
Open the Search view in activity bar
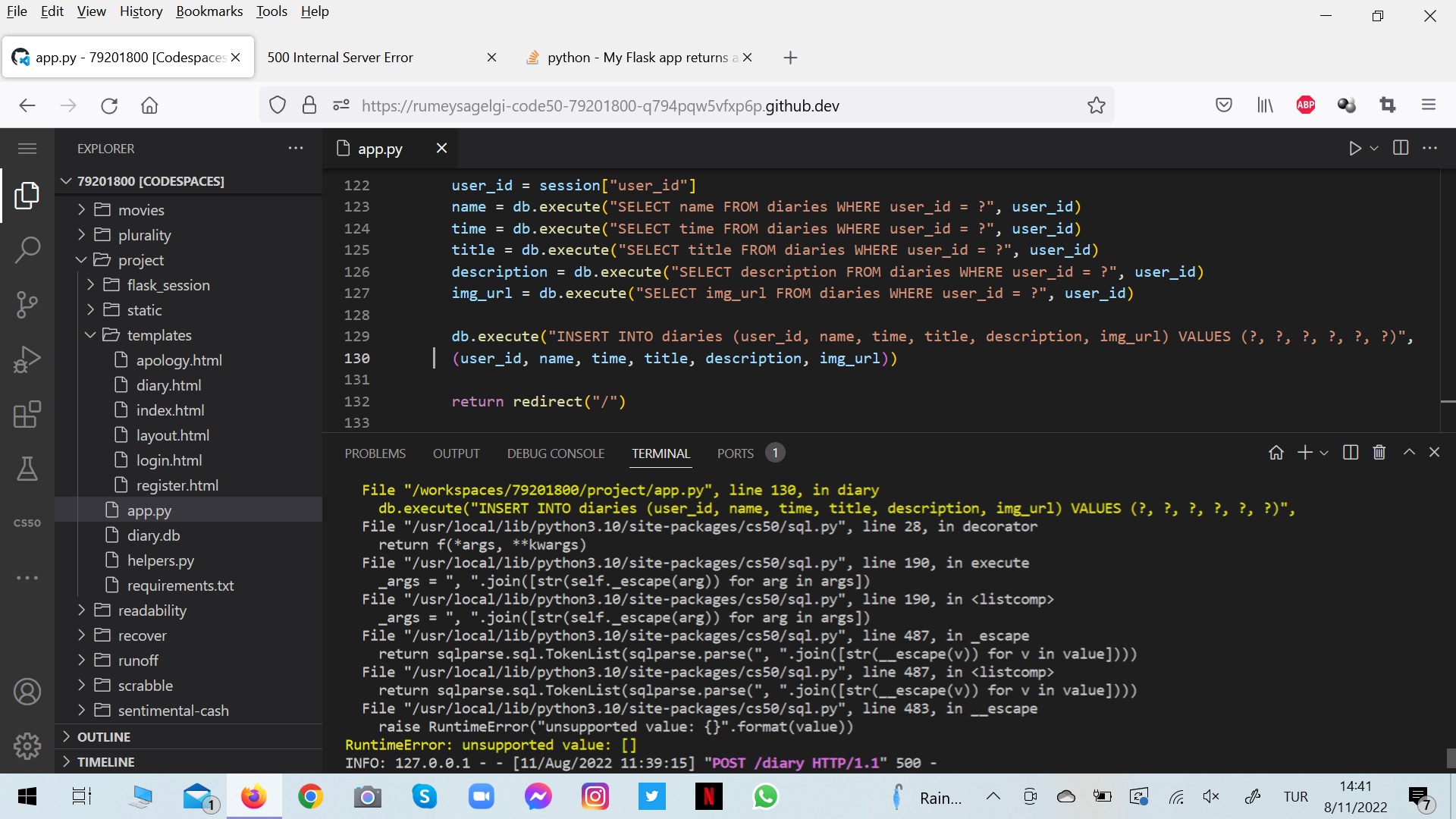point(27,249)
